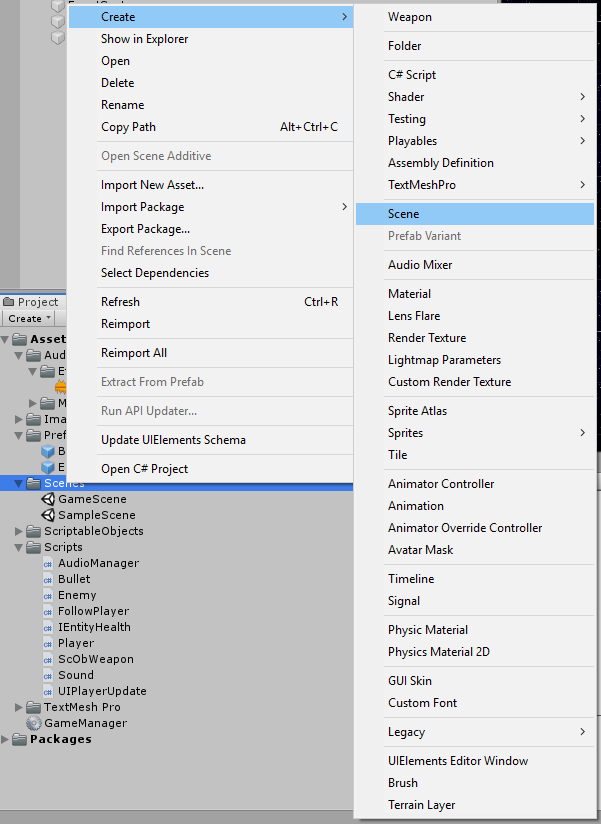Screen dimensions: 601x824
Task: Click Copy Path menu entry
Action: coord(211,127)
